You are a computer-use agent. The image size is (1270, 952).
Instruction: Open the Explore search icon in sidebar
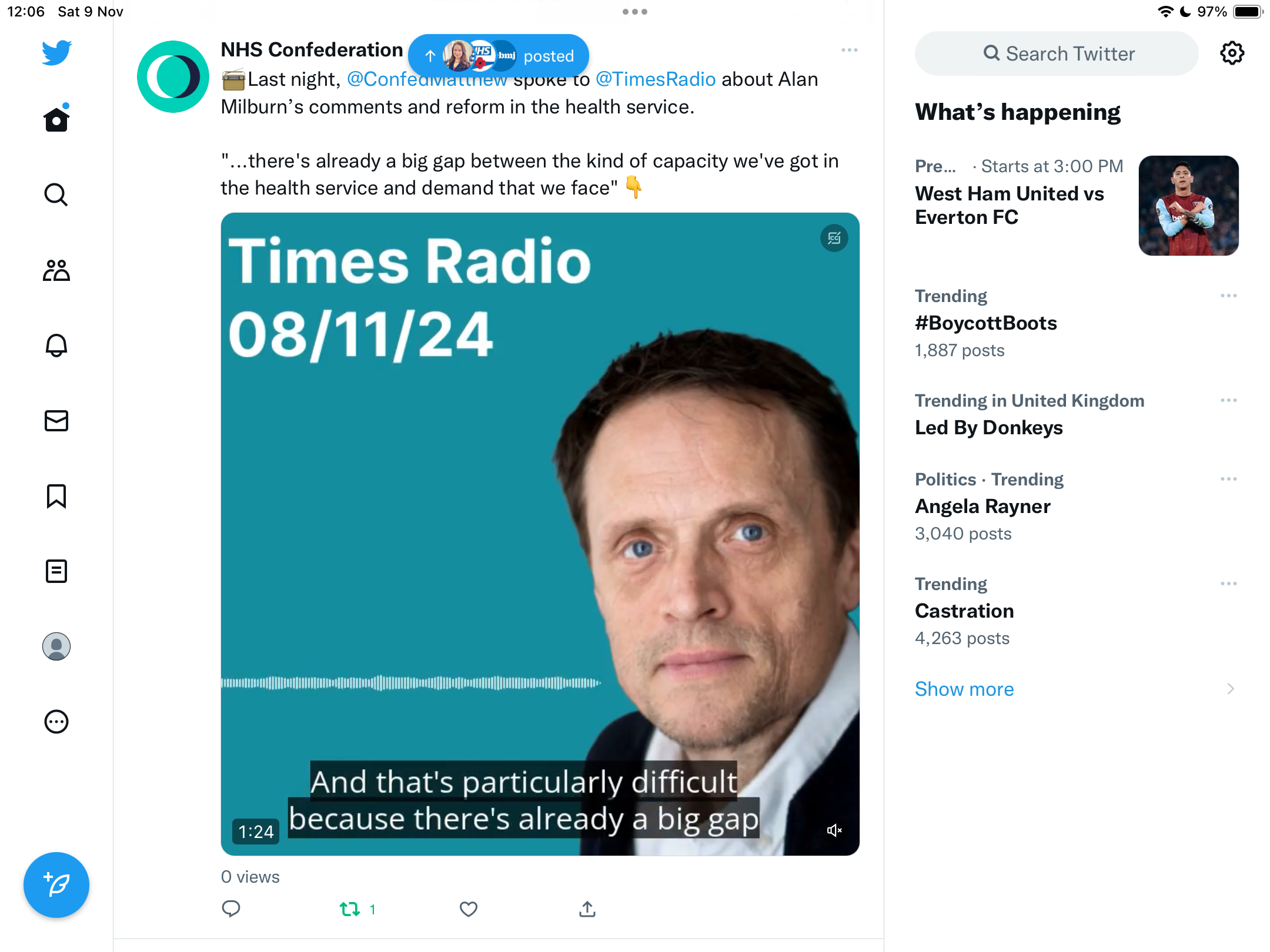pyautogui.click(x=56, y=195)
